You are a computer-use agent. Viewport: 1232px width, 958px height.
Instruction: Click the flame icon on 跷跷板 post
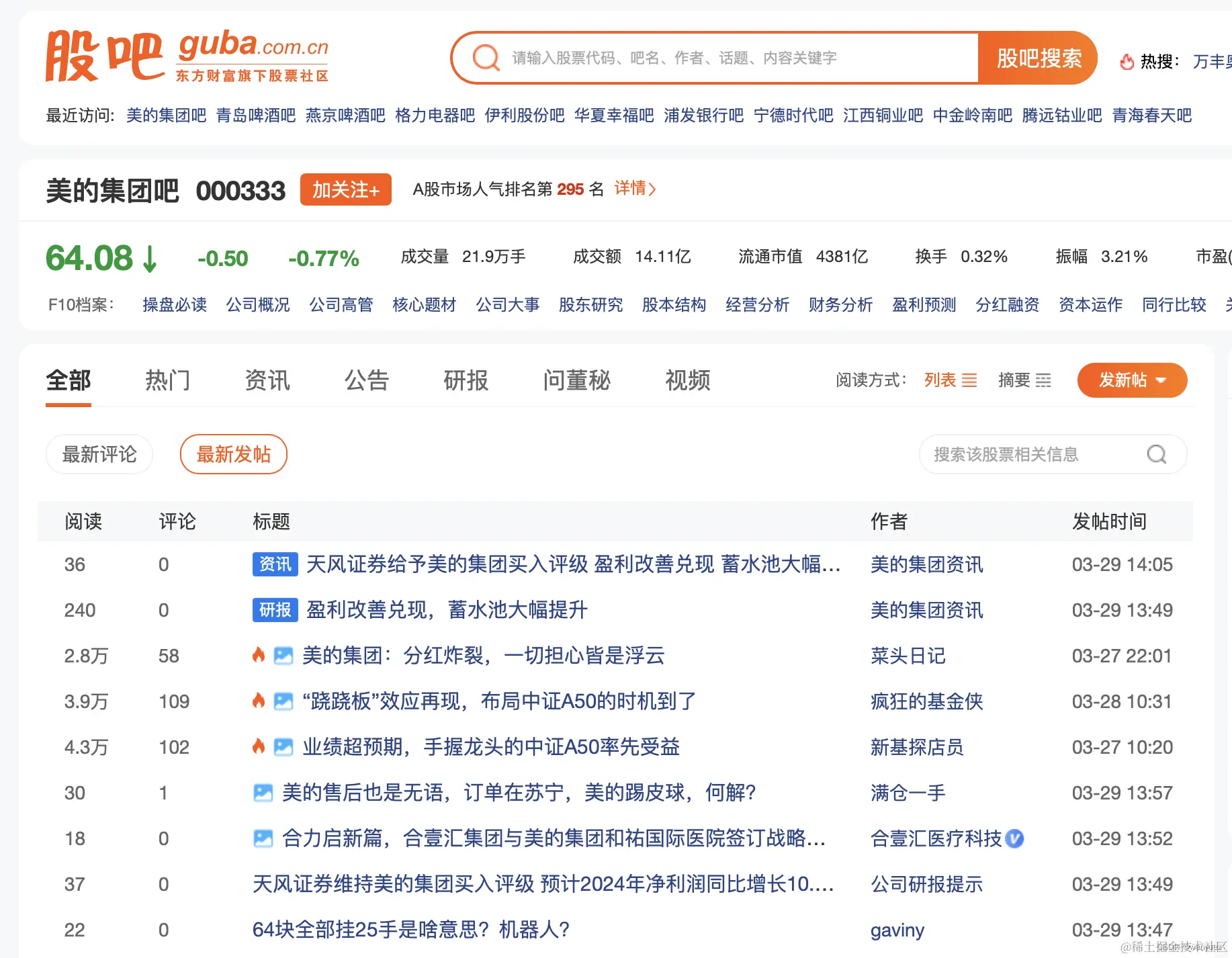259,701
